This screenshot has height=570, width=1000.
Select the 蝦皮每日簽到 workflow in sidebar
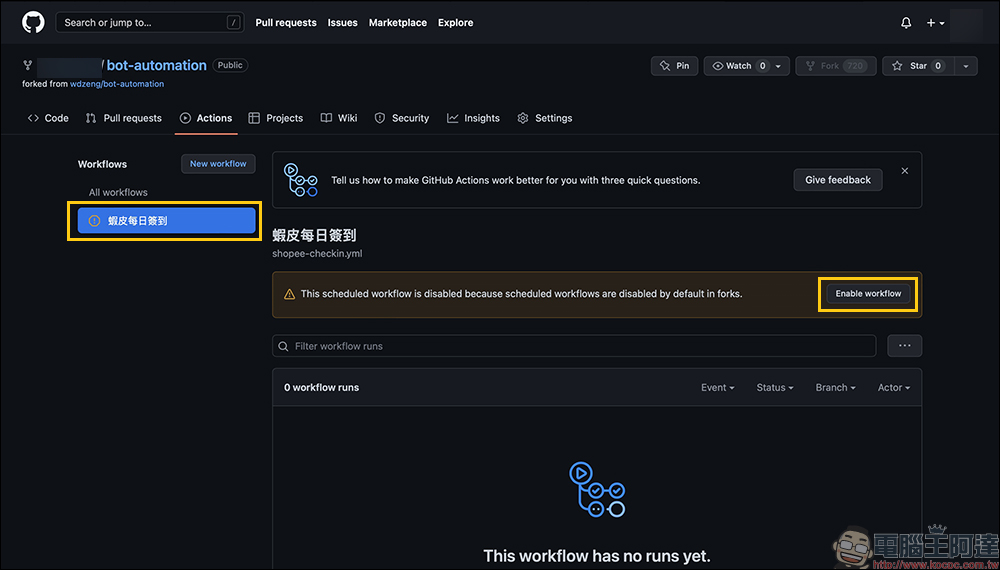pyautogui.click(x=167, y=221)
